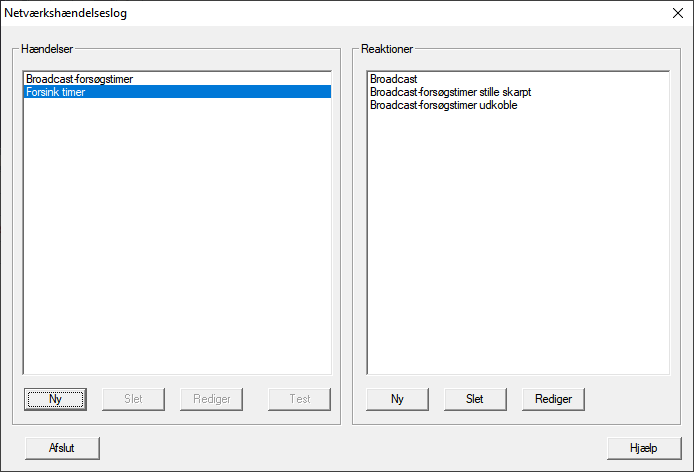The width and height of the screenshot is (694, 472).
Task: Delete reaction using 'Slet' under Reaktioner
Action: 475,399
